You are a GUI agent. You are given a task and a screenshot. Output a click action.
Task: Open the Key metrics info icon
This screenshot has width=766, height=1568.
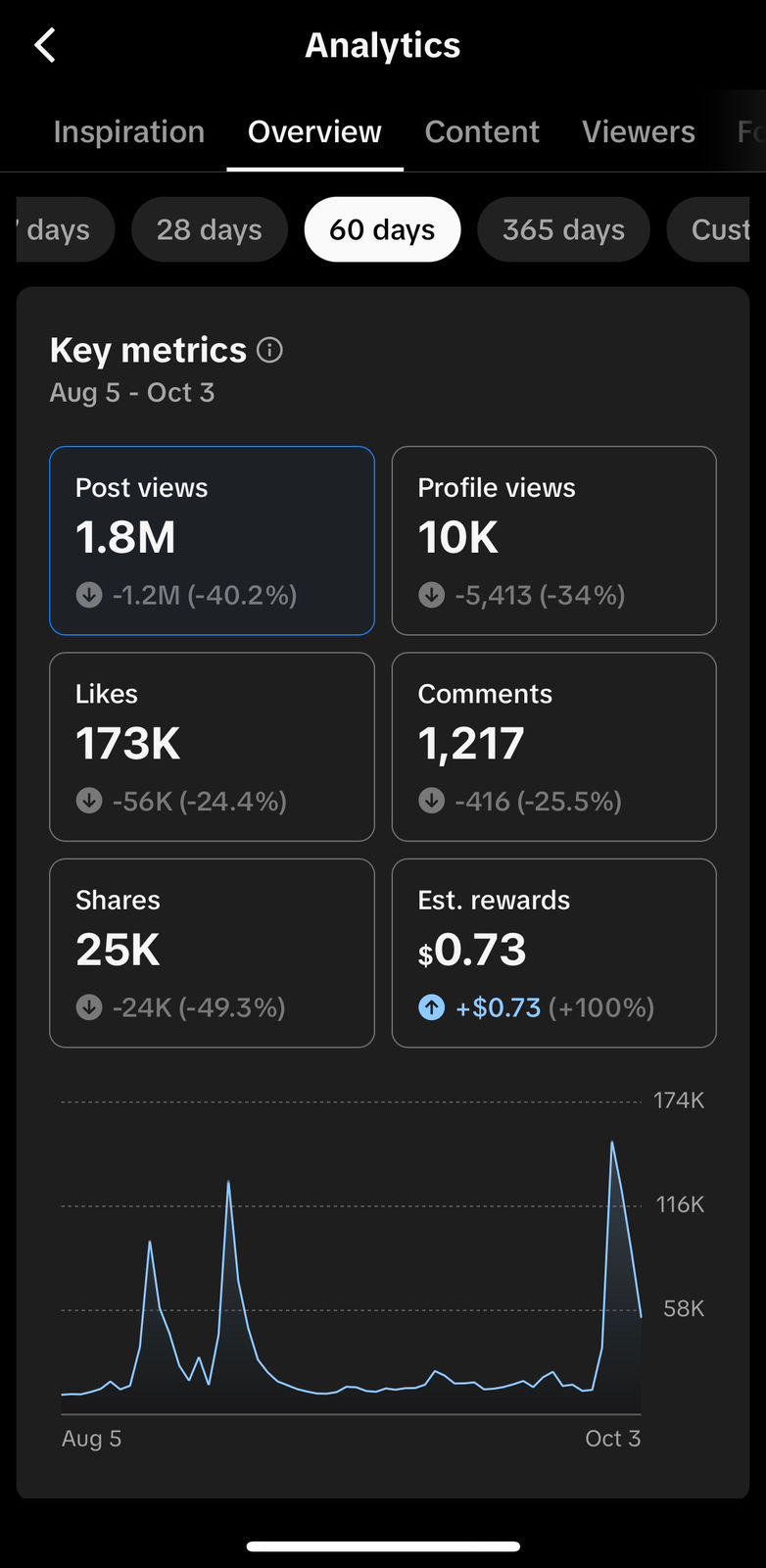269,350
